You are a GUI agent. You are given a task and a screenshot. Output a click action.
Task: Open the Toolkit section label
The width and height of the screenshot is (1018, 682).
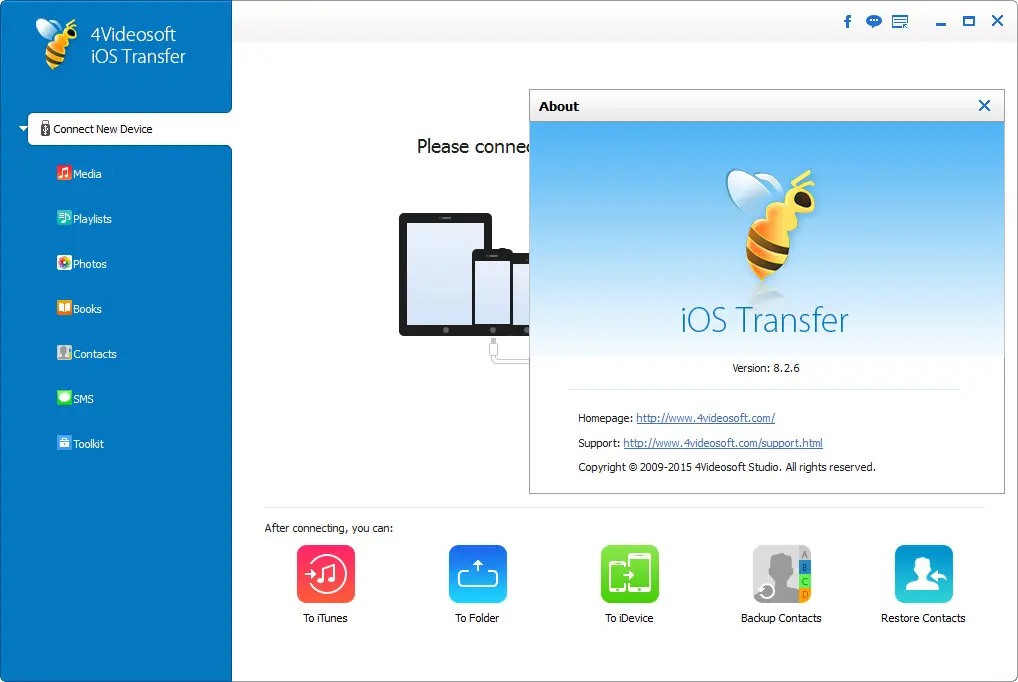(88, 444)
